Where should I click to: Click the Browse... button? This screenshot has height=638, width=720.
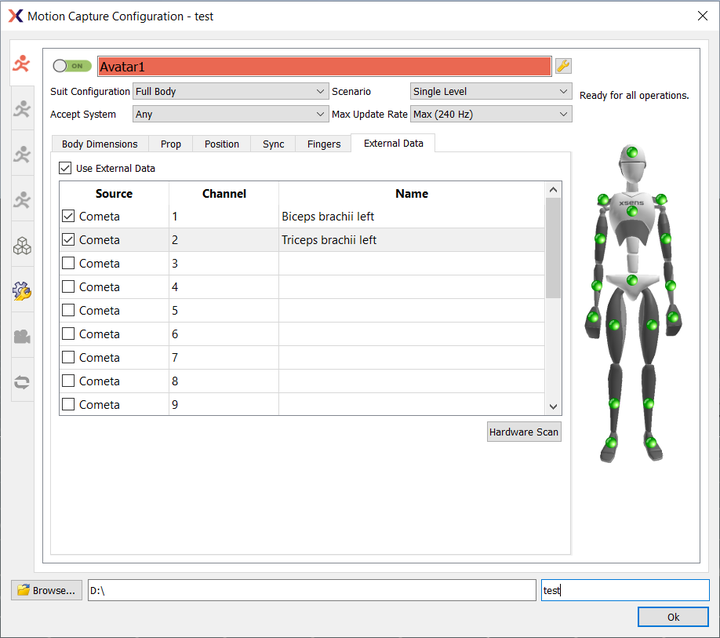pos(47,590)
